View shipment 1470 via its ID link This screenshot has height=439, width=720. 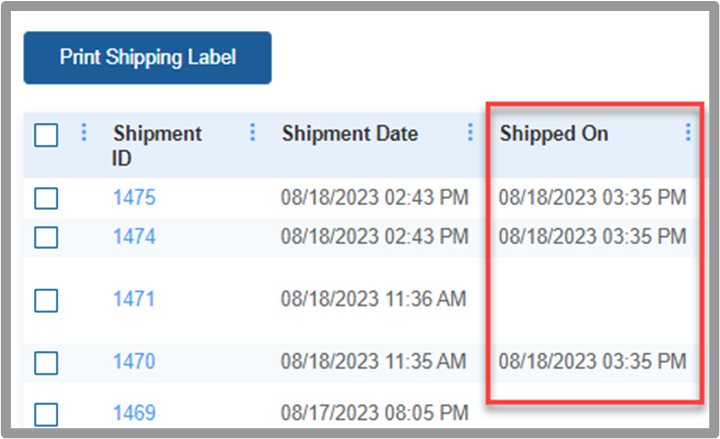tap(134, 361)
